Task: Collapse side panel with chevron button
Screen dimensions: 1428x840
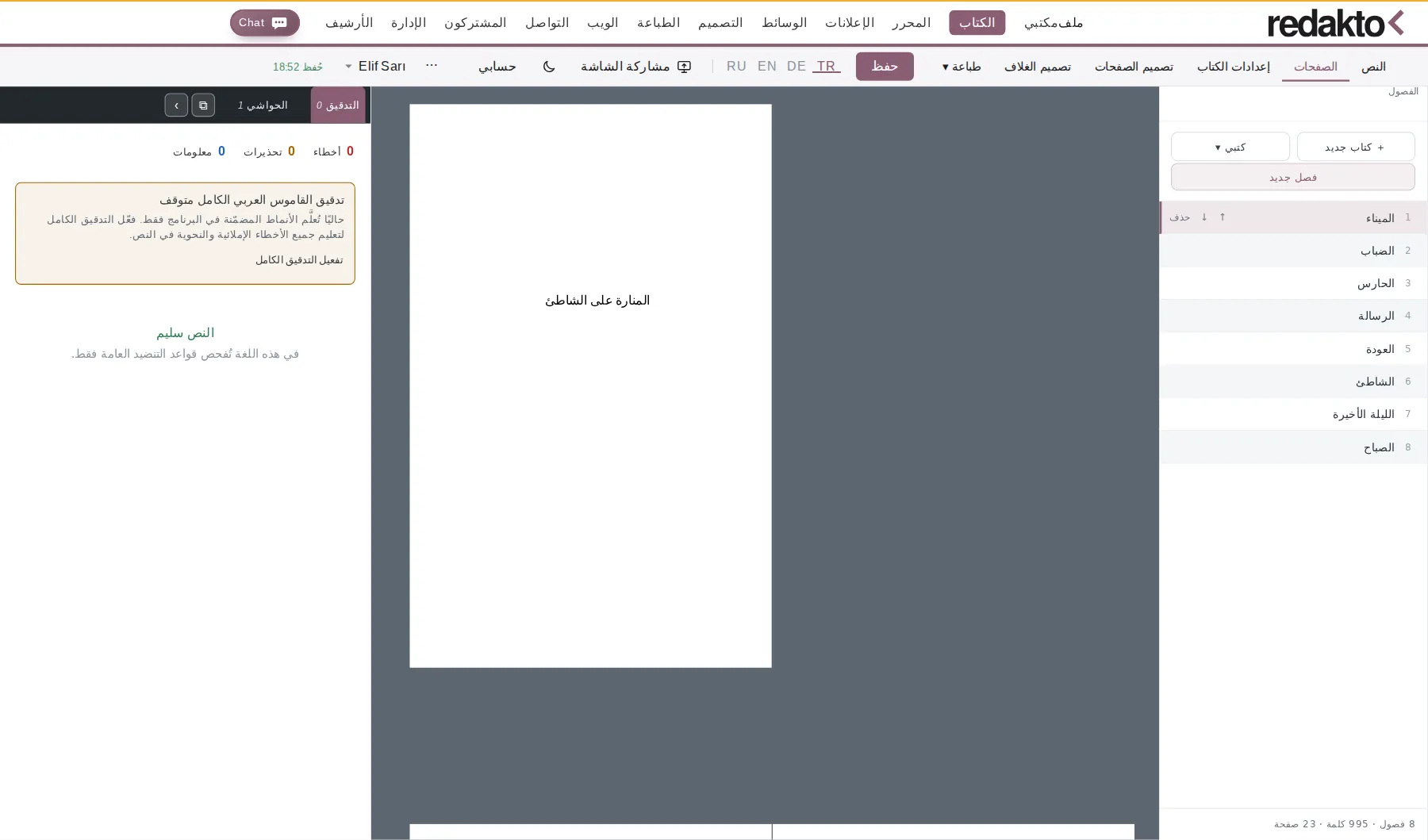Action: 176,105
